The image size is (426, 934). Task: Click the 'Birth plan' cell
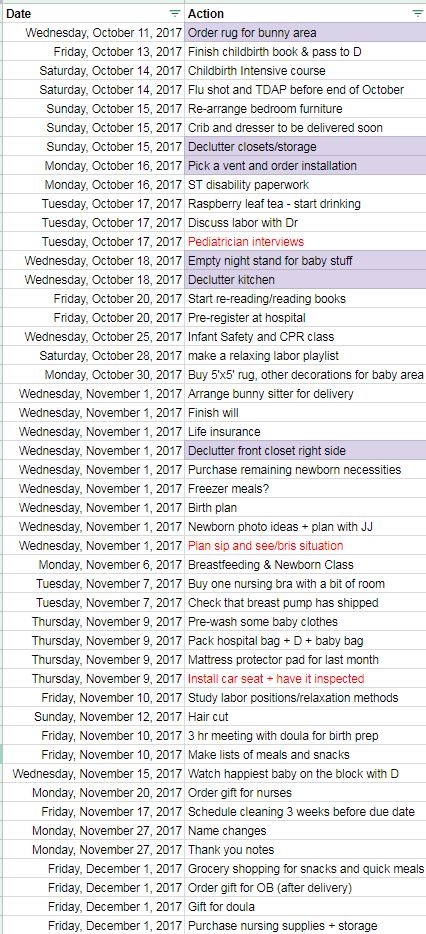point(305,508)
